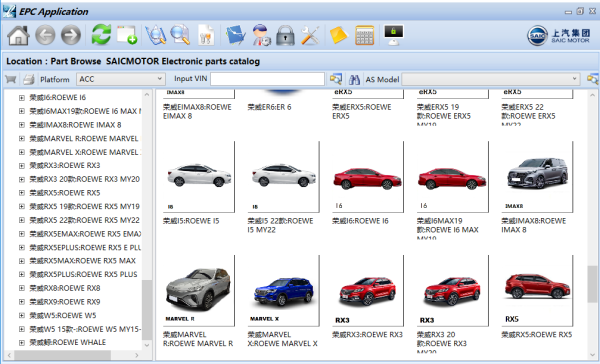Image resolution: width=600 pixels, height=364 pixels.
Task: Expand the ROEWE RX3 tree node
Action: click(22, 166)
